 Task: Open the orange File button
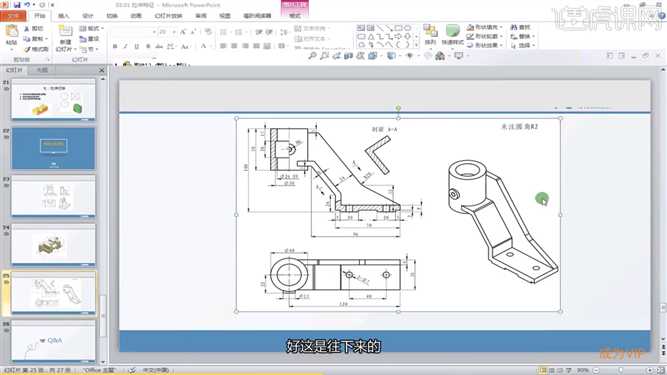pyautogui.click(x=13, y=16)
